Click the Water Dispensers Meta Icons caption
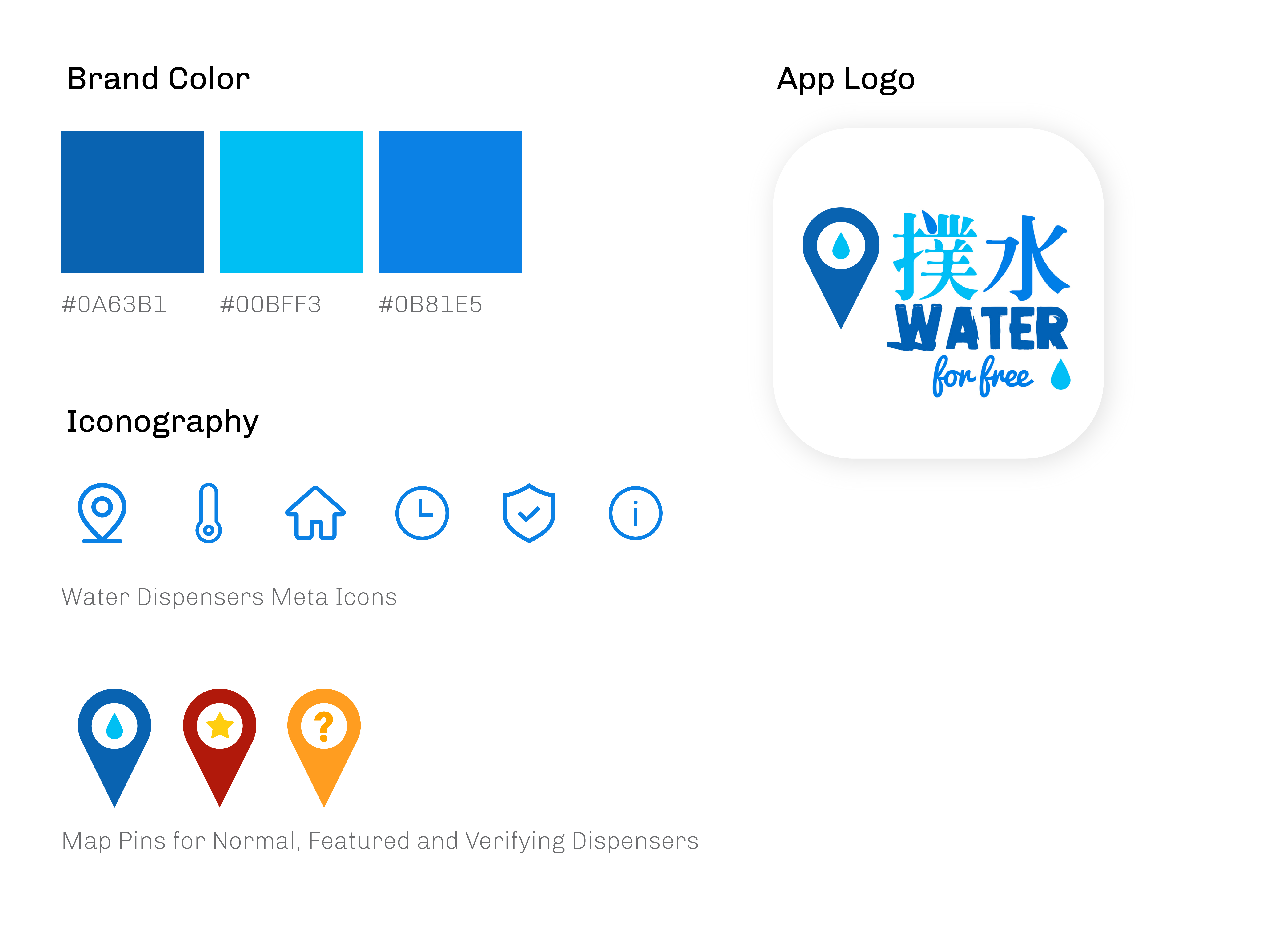The height and width of the screenshot is (952, 1270). (x=229, y=597)
